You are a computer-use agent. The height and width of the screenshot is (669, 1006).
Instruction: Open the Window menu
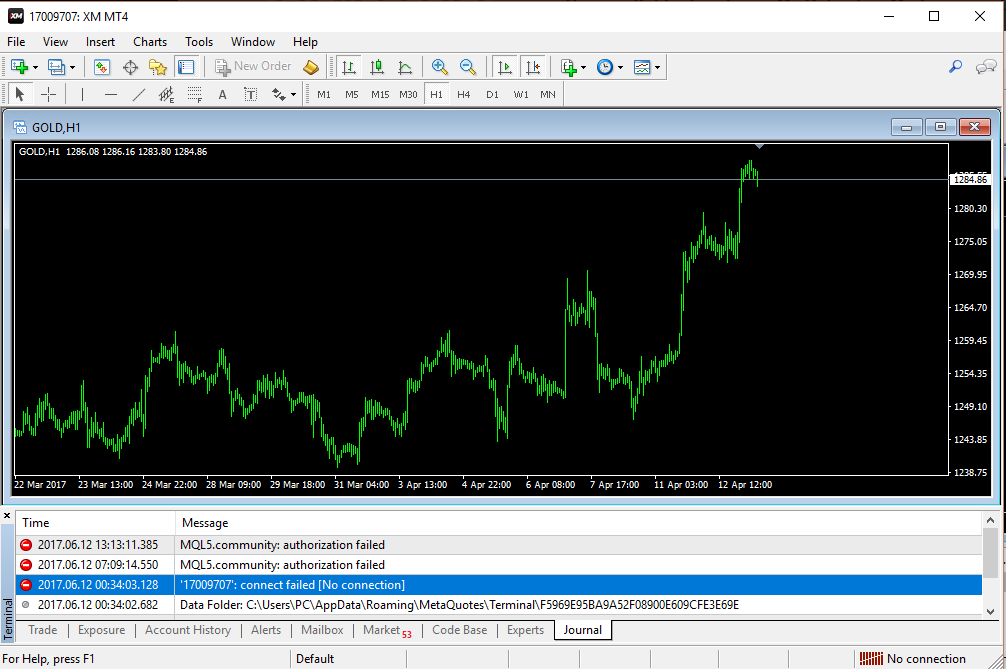click(253, 42)
